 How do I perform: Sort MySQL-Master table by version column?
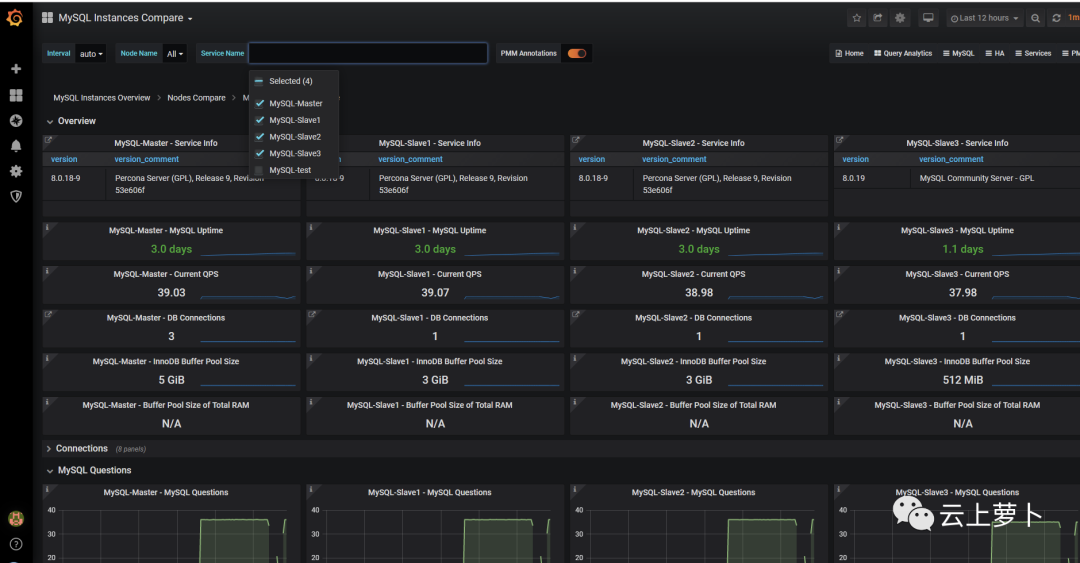coord(64,159)
